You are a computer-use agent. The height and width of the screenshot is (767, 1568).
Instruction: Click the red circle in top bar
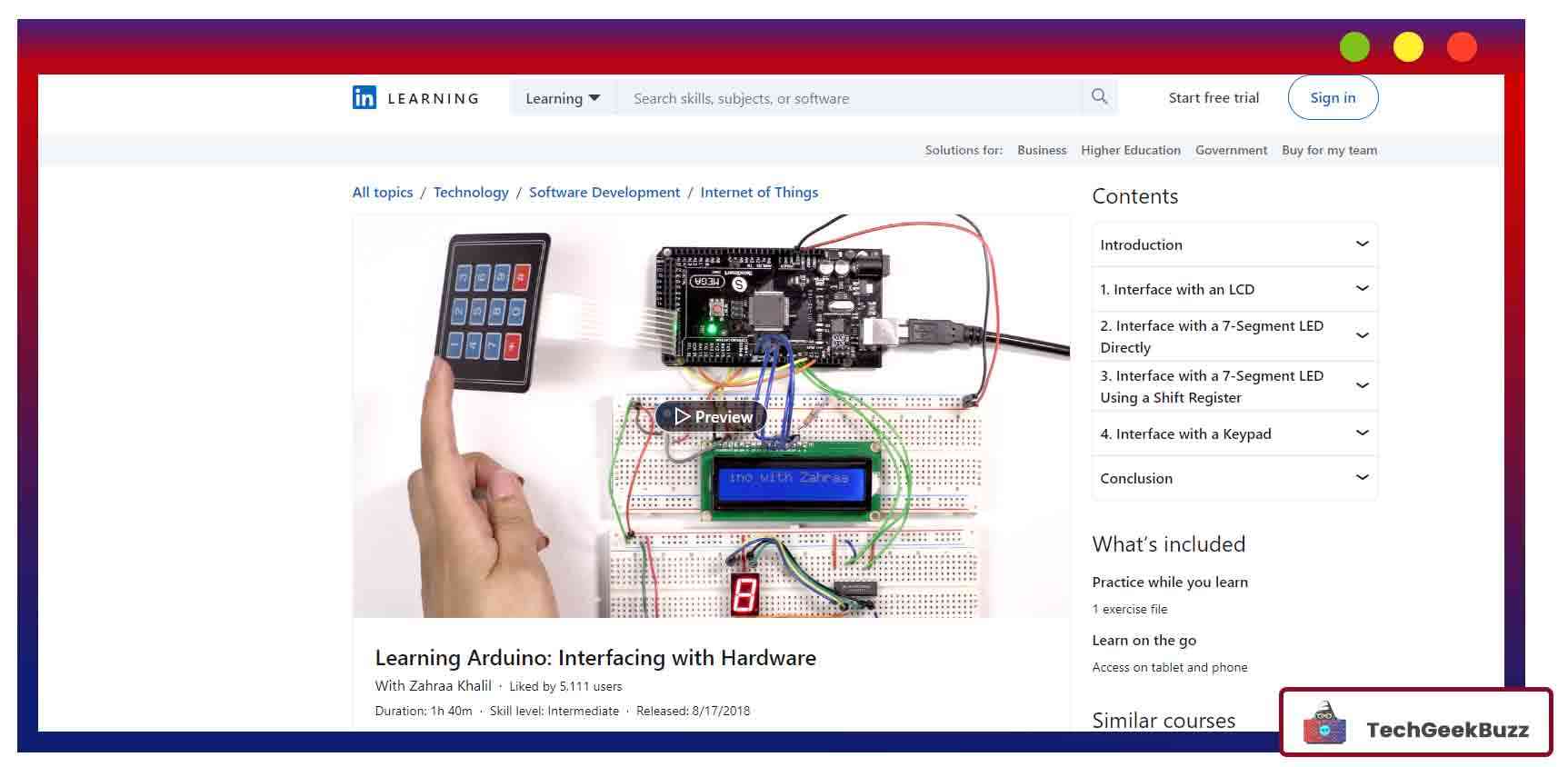[x=1462, y=47]
